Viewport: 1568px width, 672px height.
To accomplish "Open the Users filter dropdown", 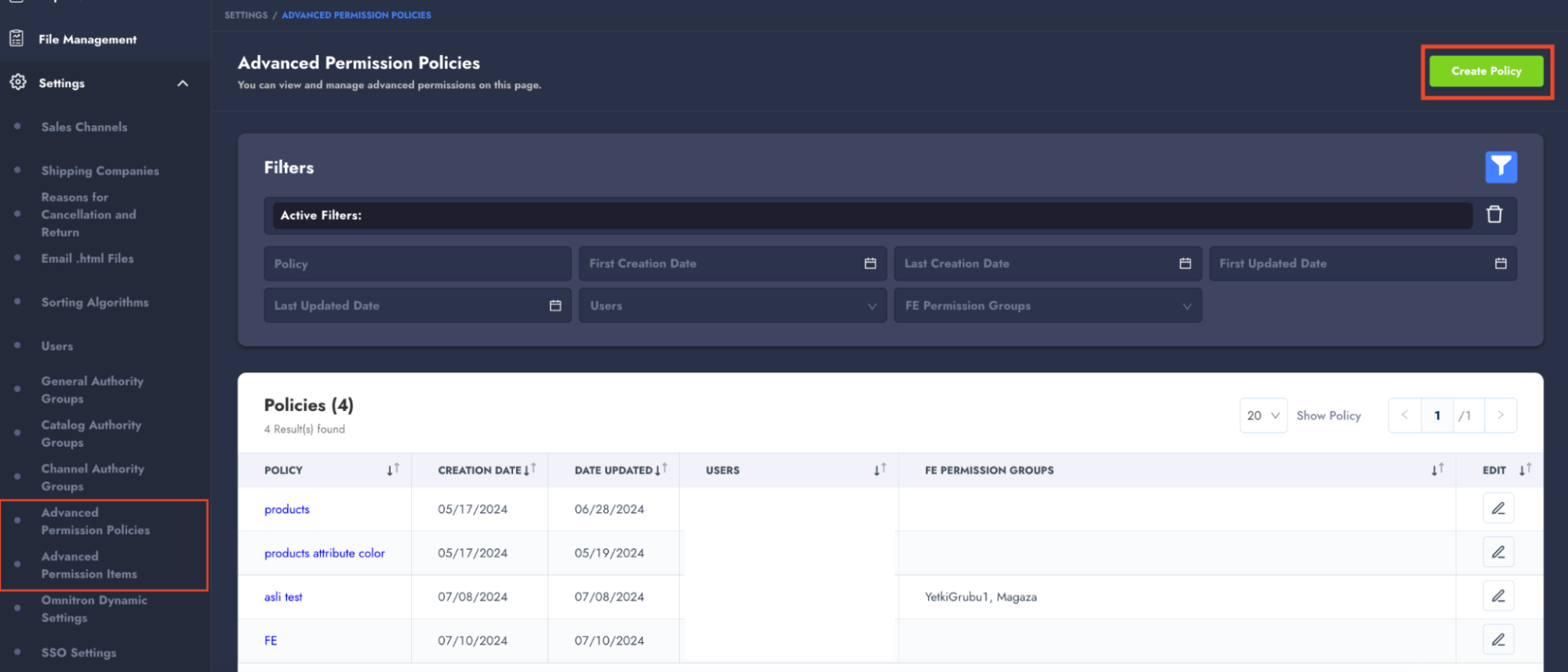I will 733,306.
